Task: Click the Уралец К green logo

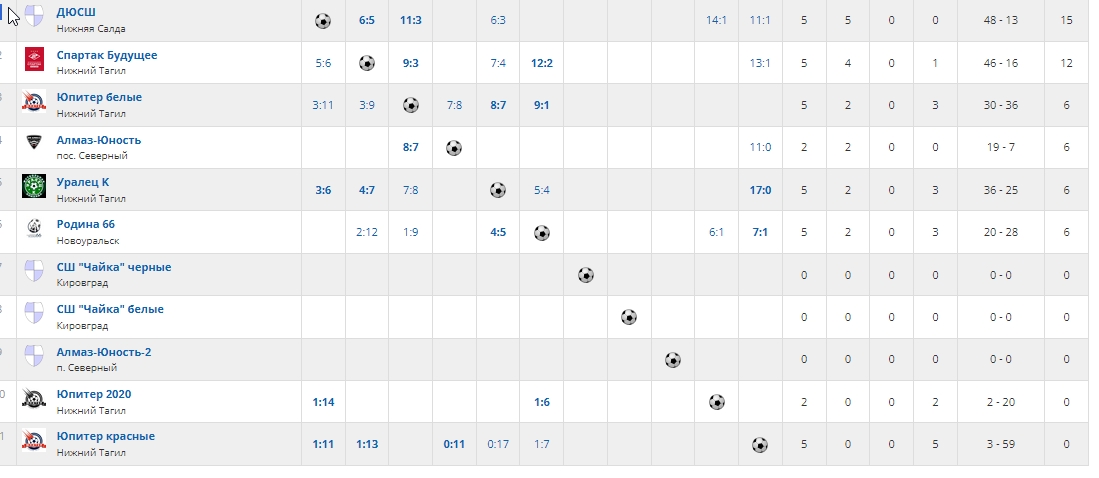Action: click(x=34, y=187)
